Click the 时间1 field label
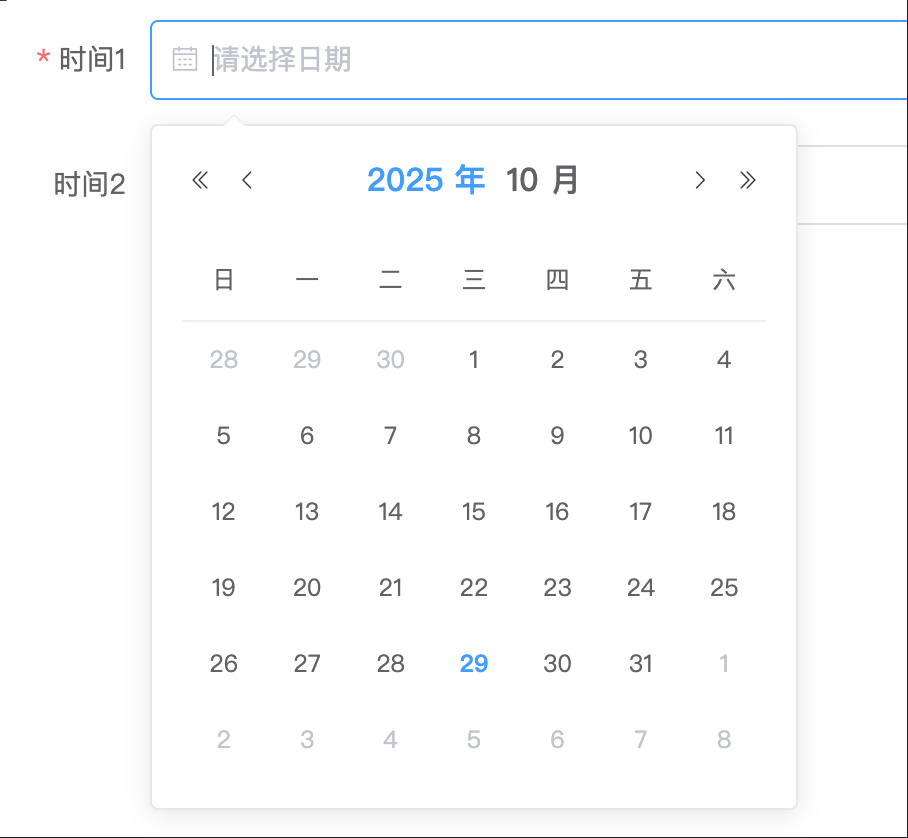 point(92,60)
